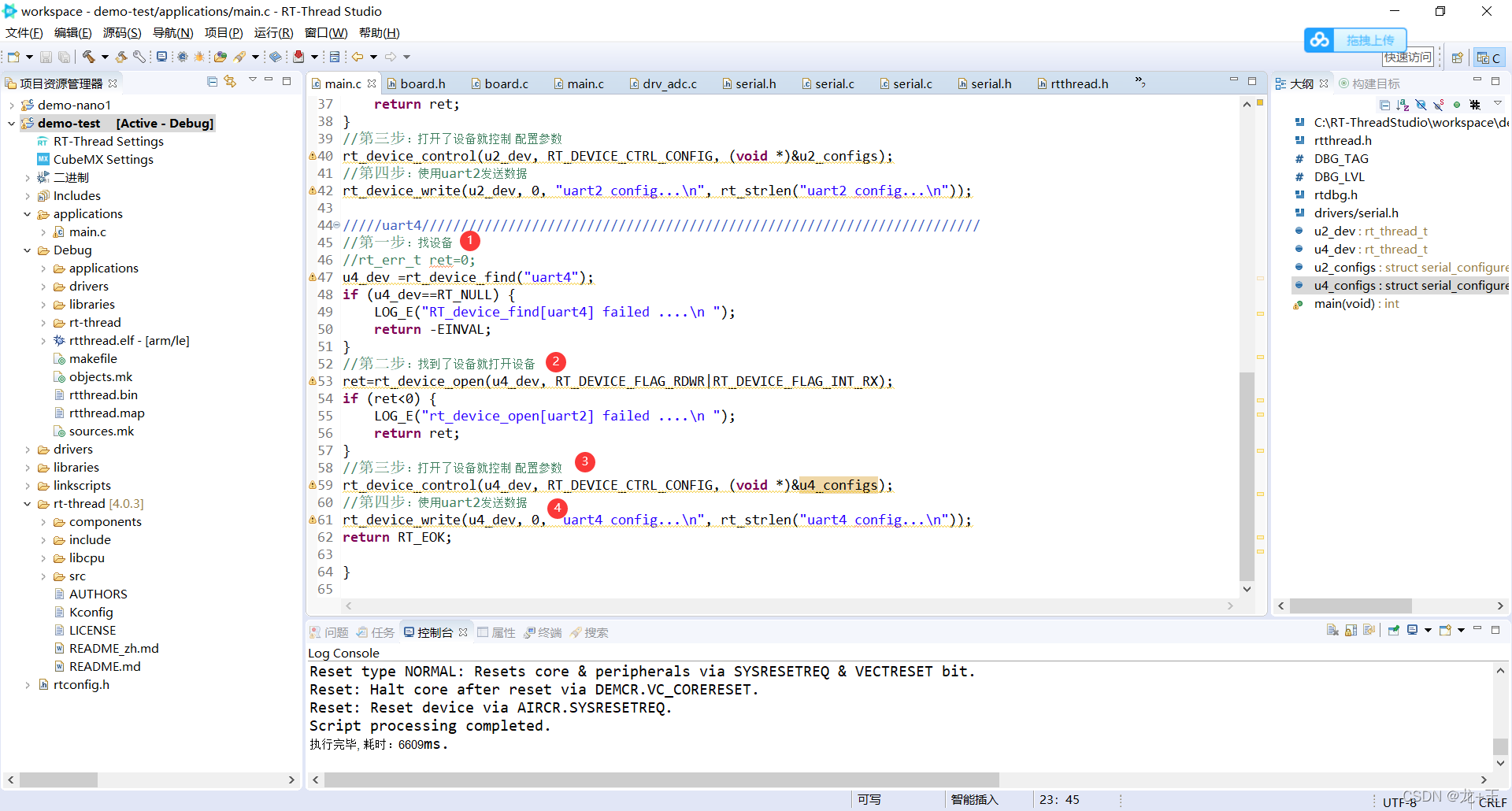The image size is (1512, 811).
Task: Open display selected console dropdown
Action: click(1427, 631)
